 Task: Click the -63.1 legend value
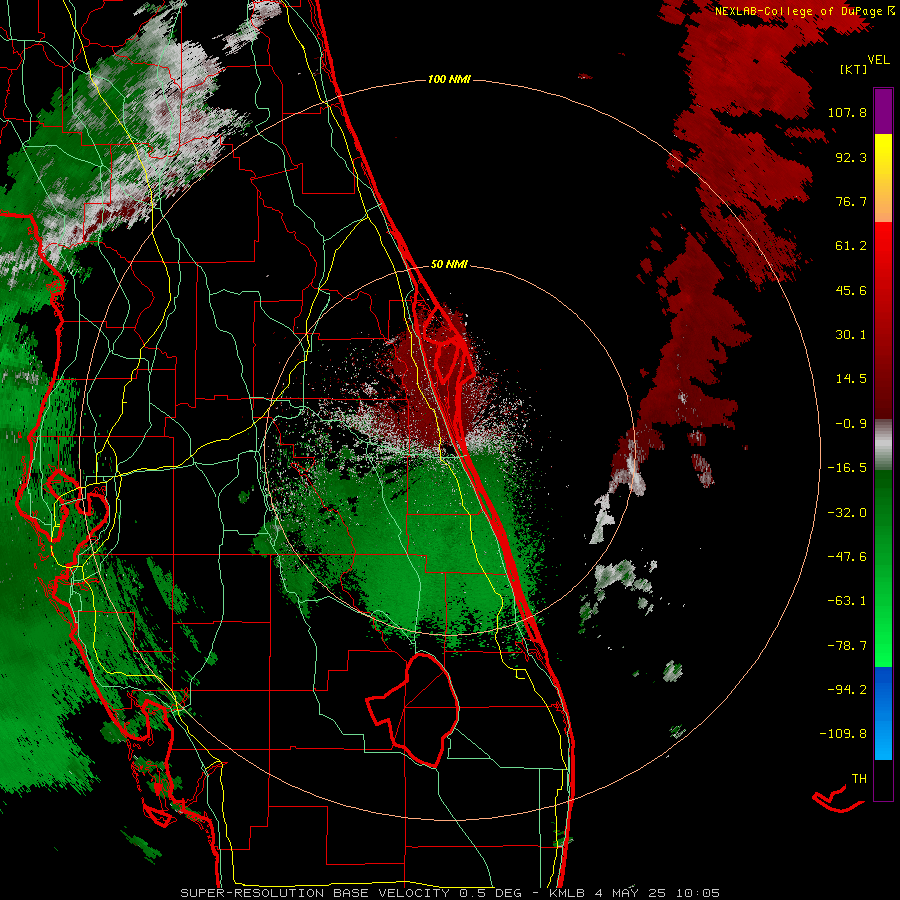click(847, 601)
